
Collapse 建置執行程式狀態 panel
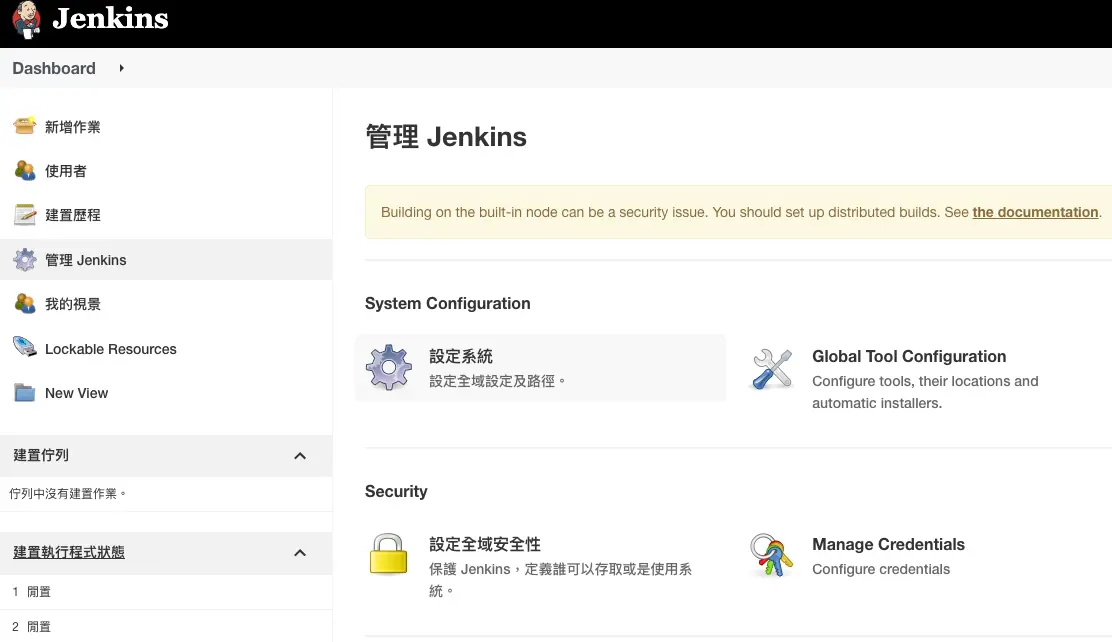[x=299, y=552]
